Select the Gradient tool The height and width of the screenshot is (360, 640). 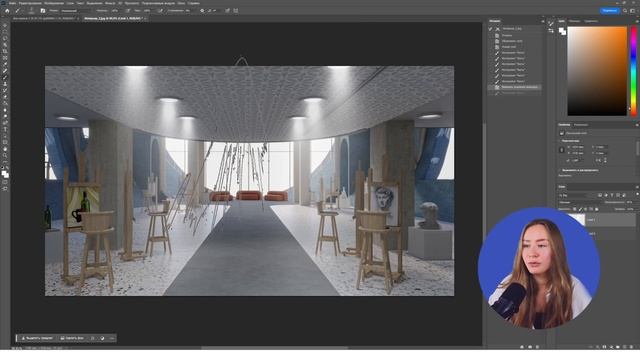point(5,104)
